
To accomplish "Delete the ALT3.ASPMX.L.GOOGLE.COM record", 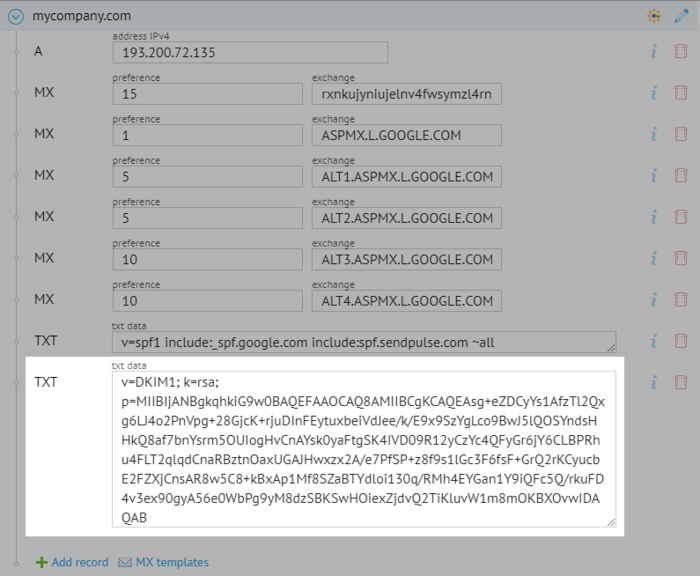I will 681,258.
